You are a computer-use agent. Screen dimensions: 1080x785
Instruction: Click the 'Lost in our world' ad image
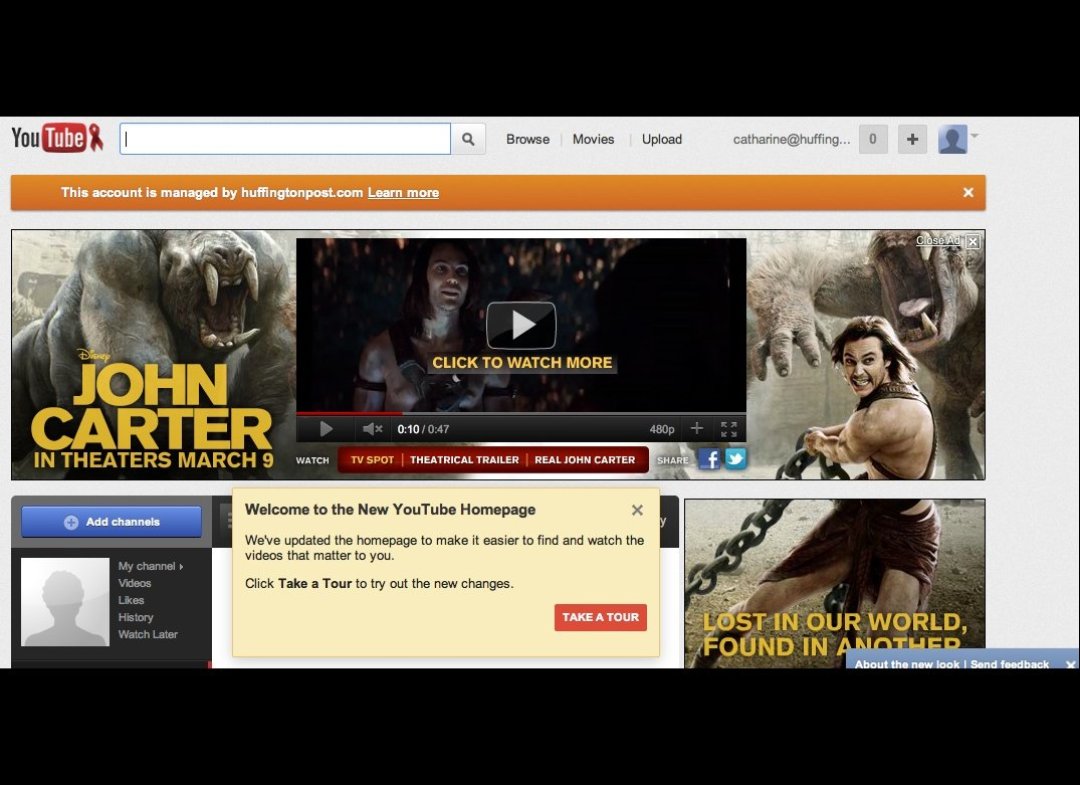[x=834, y=583]
